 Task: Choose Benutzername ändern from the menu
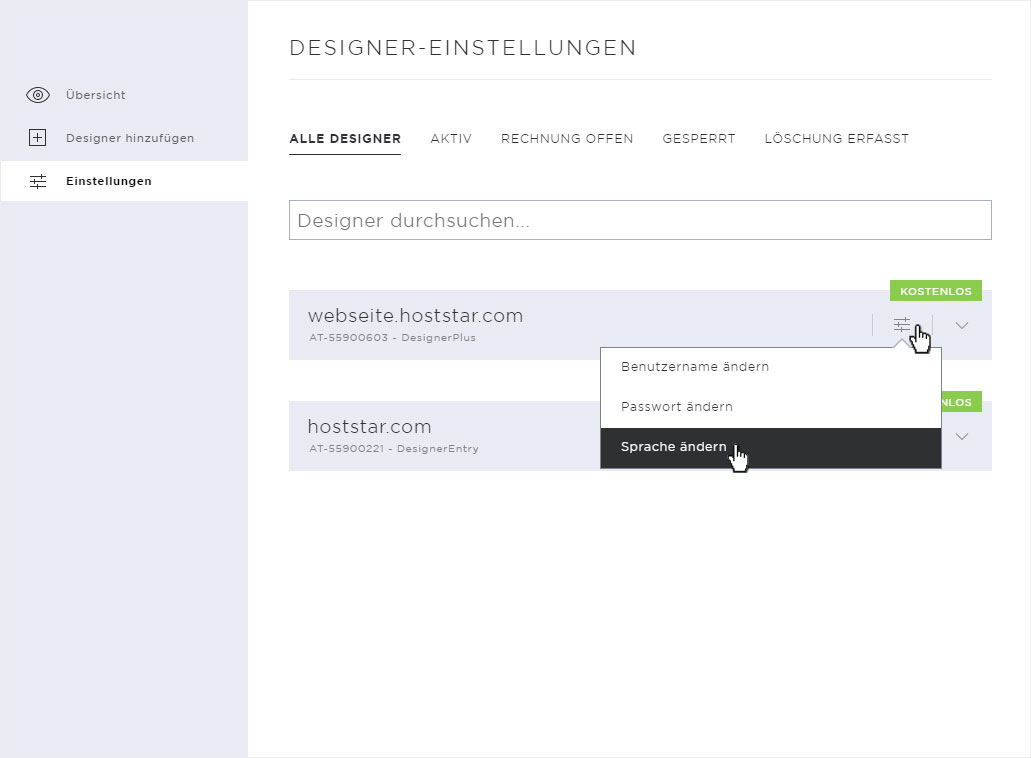(771, 367)
